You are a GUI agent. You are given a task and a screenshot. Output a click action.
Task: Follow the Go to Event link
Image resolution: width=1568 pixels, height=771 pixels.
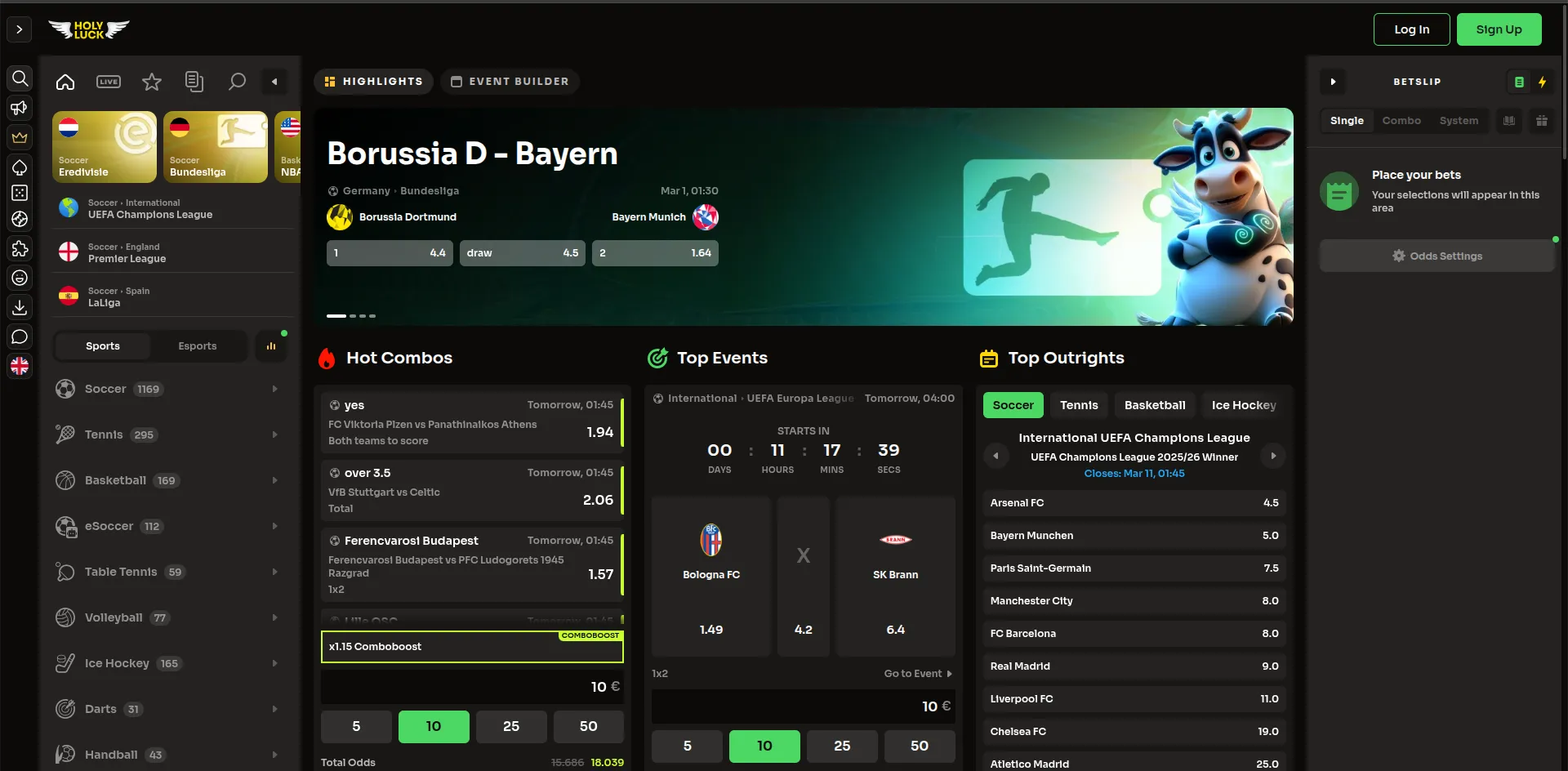point(917,674)
